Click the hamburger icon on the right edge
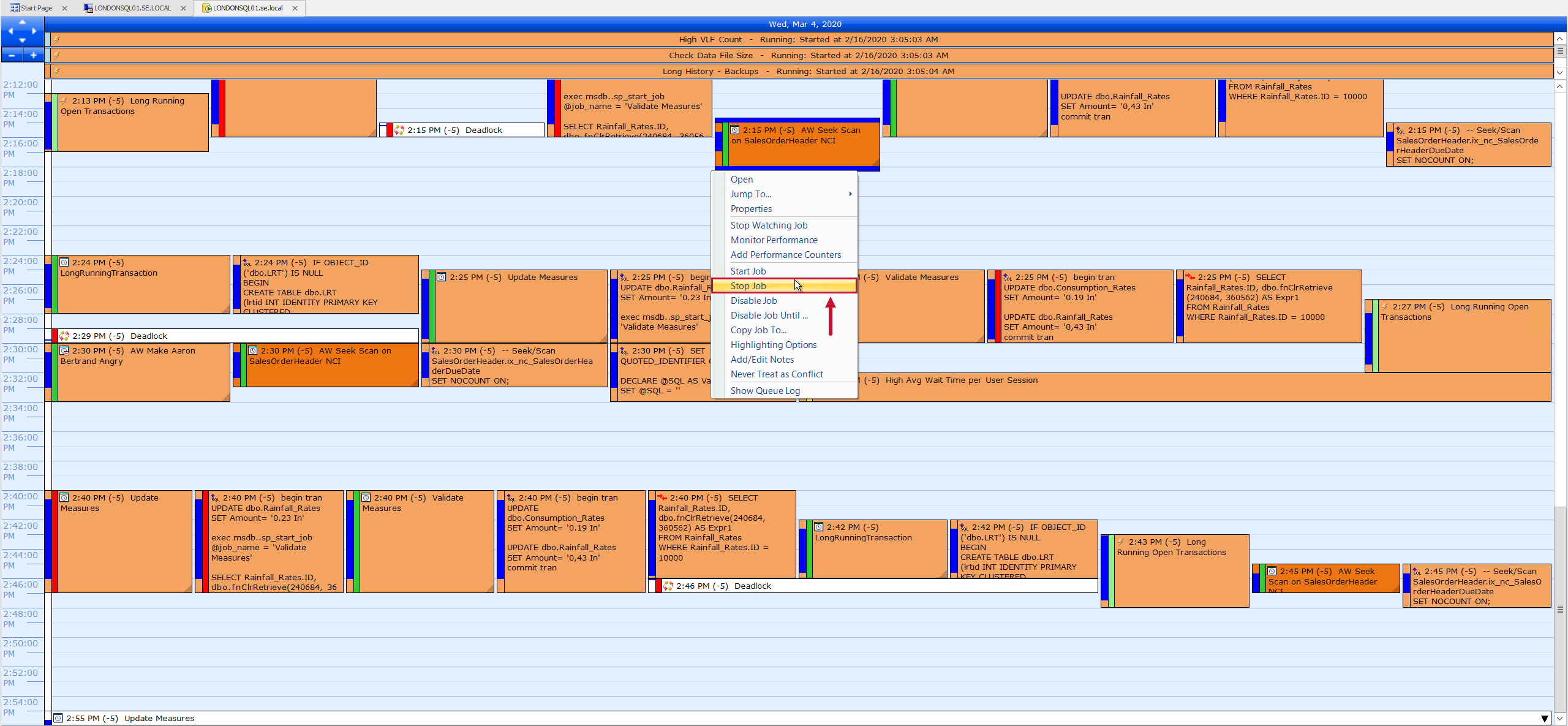This screenshot has width=1568, height=726. pyautogui.click(x=1560, y=52)
